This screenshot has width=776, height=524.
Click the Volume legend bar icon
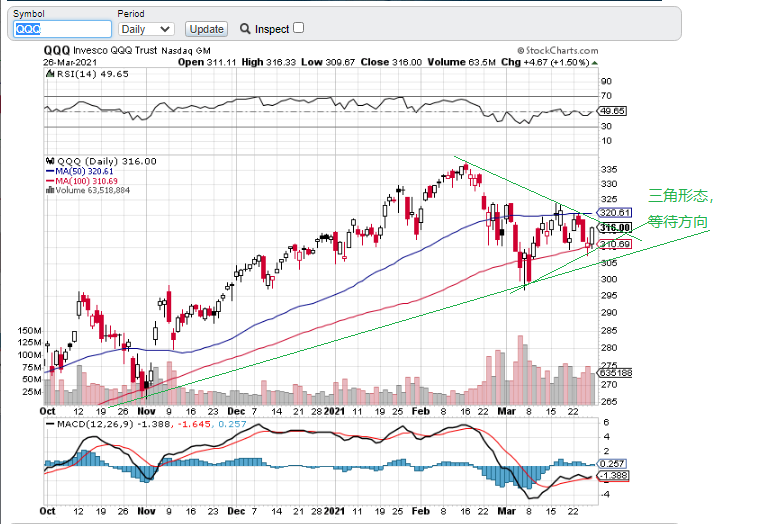click(x=50, y=189)
